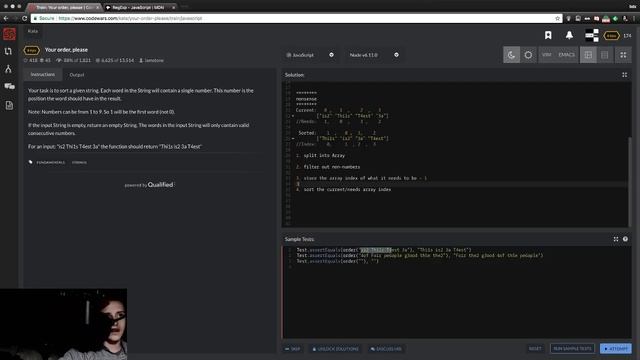Open the chat icon in the sidebar

[x=9, y=87]
